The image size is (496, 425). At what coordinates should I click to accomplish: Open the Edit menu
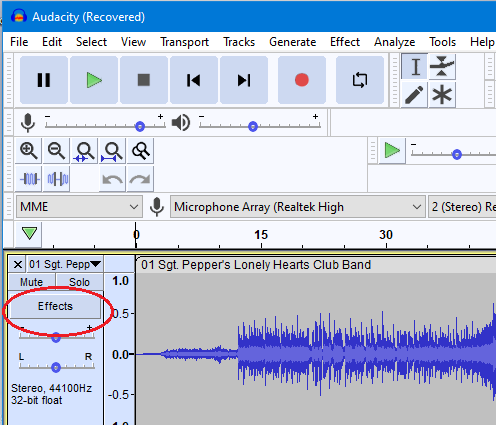[52, 42]
